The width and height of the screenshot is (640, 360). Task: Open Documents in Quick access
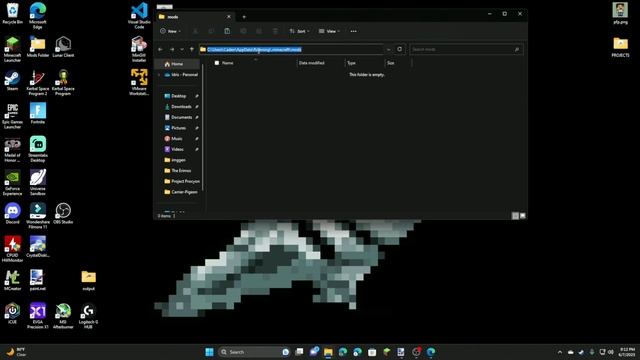pos(181,117)
